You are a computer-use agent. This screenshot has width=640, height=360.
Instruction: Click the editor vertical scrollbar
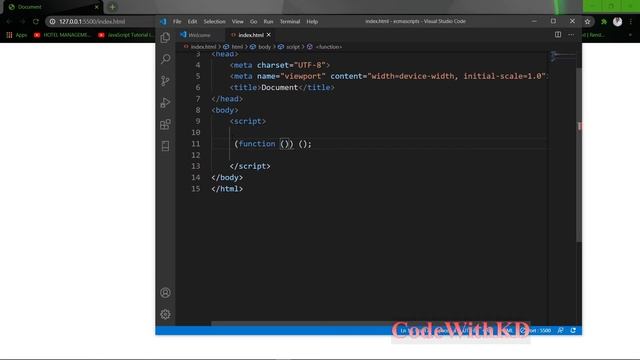(x=579, y=155)
